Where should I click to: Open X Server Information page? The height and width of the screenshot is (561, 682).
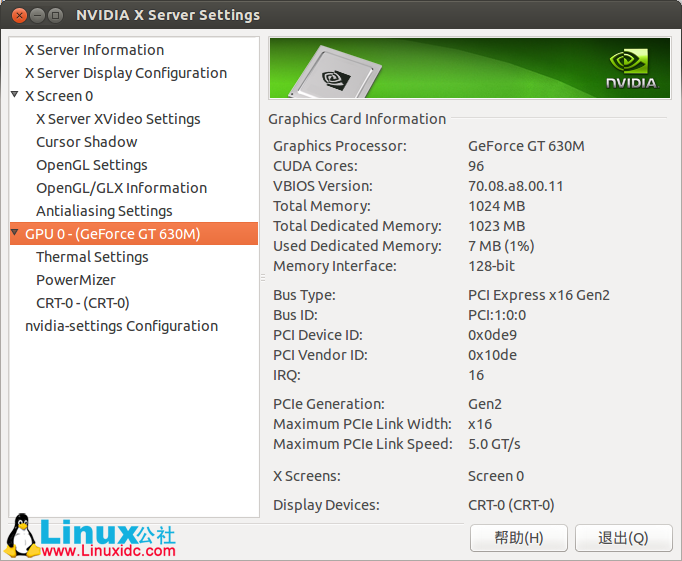click(x=94, y=50)
